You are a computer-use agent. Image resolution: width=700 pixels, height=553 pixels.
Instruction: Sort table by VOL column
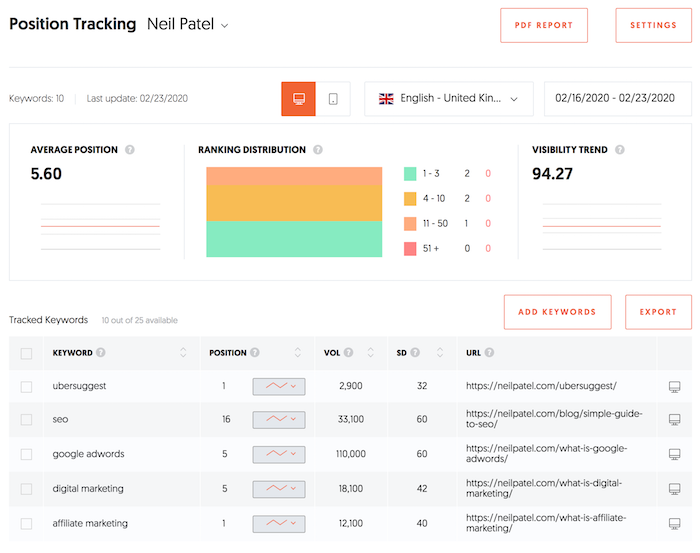(x=371, y=353)
